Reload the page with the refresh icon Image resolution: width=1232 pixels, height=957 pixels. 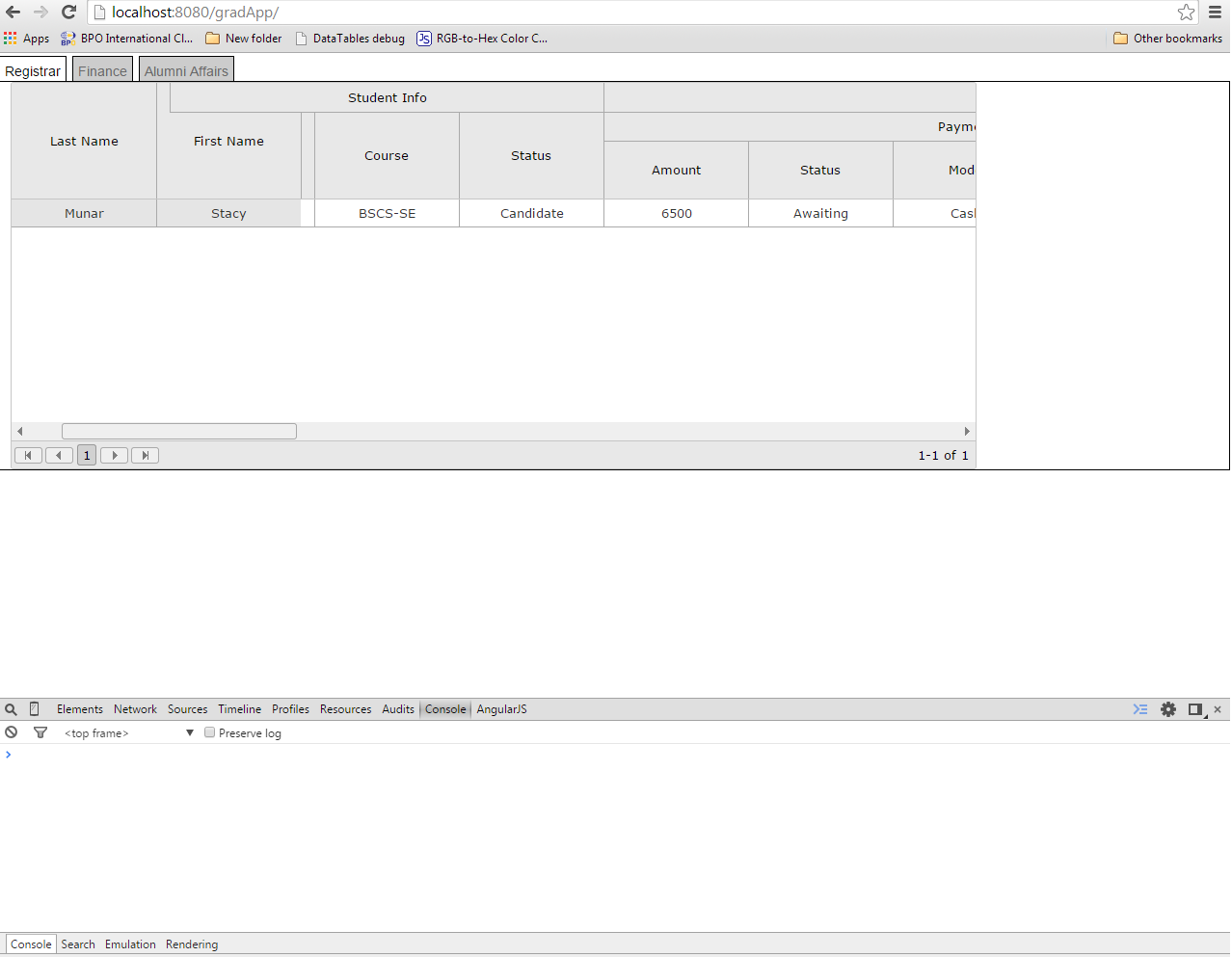(x=68, y=12)
